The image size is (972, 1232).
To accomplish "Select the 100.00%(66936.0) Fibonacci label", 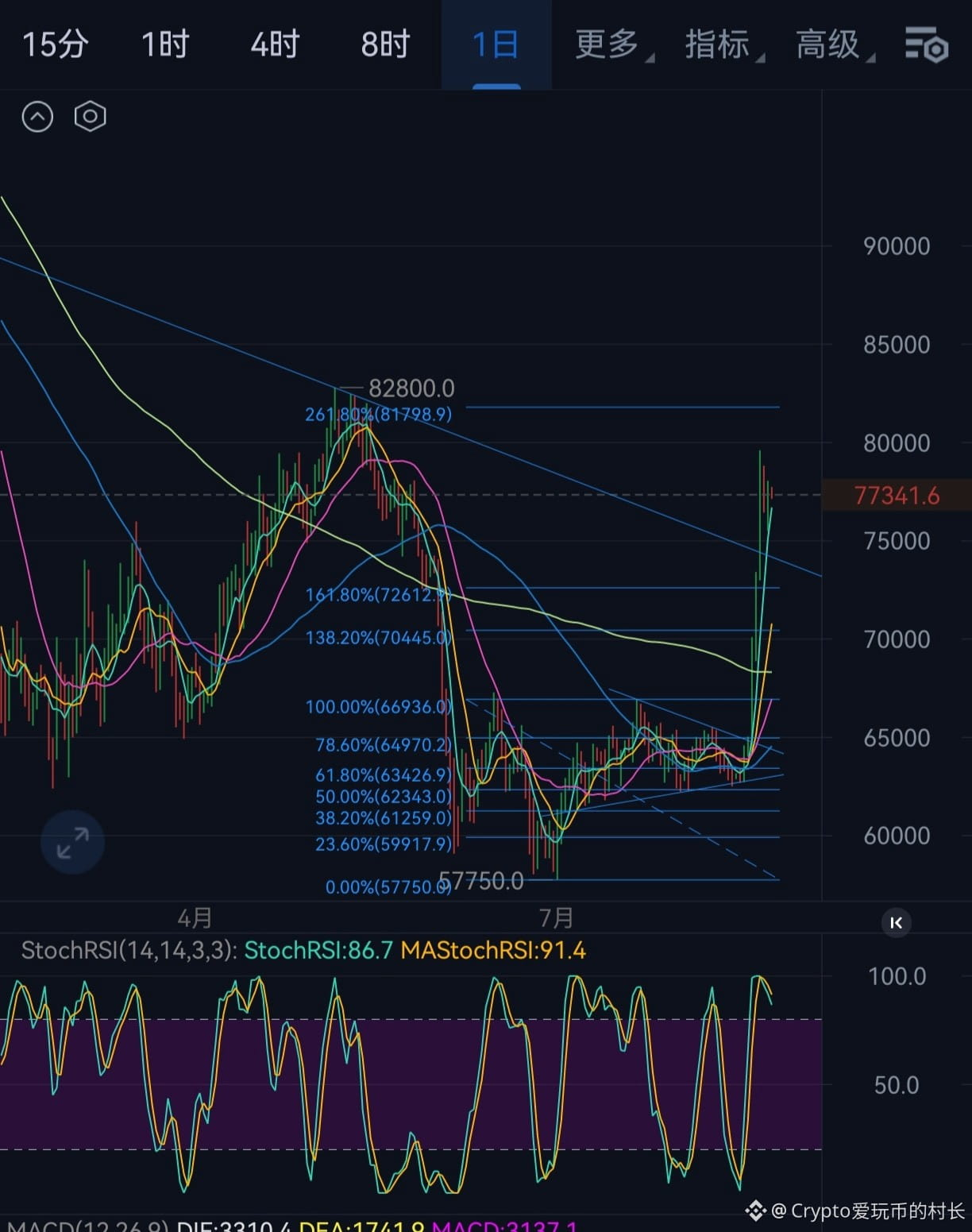I will [378, 707].
